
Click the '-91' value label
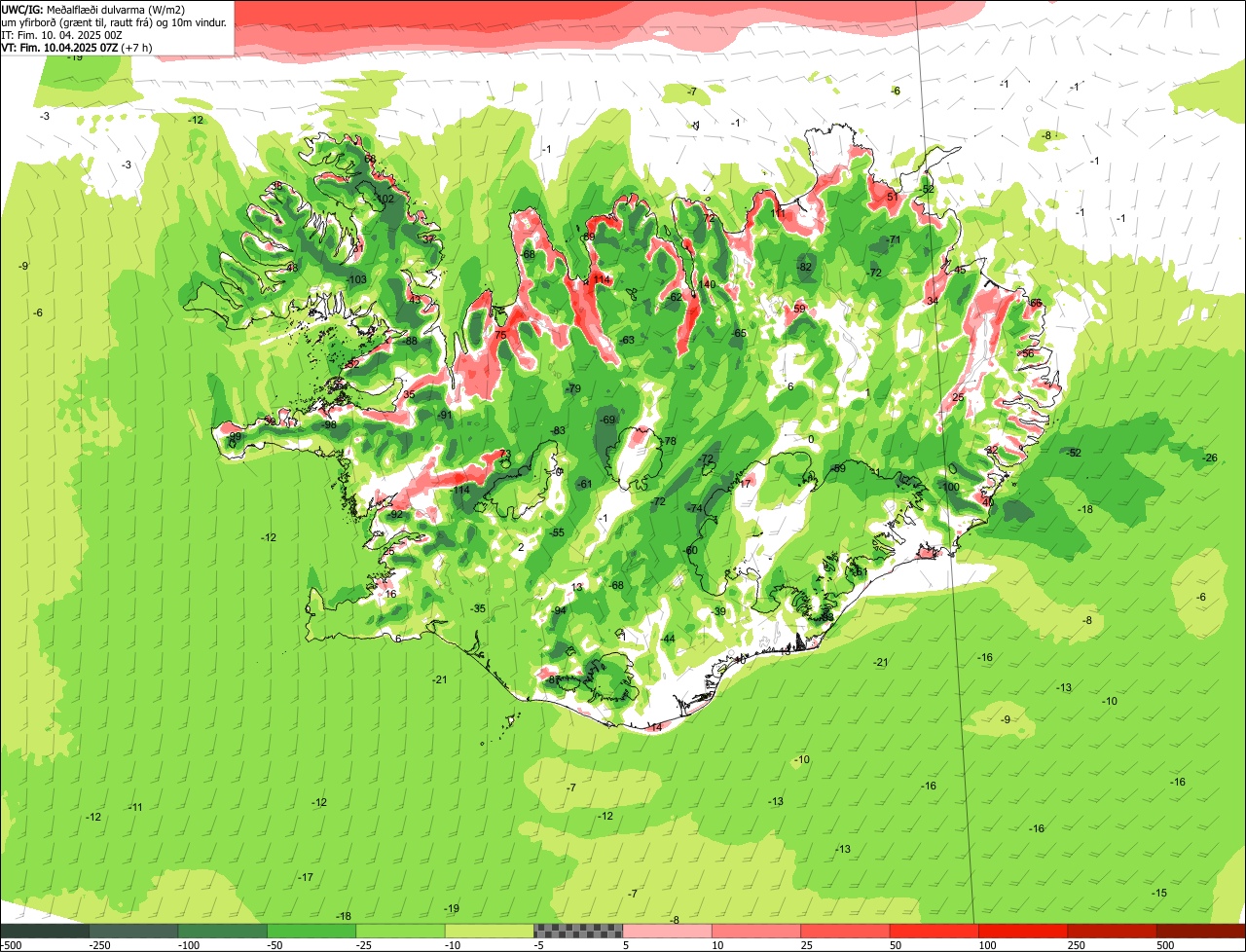(445, 415)
